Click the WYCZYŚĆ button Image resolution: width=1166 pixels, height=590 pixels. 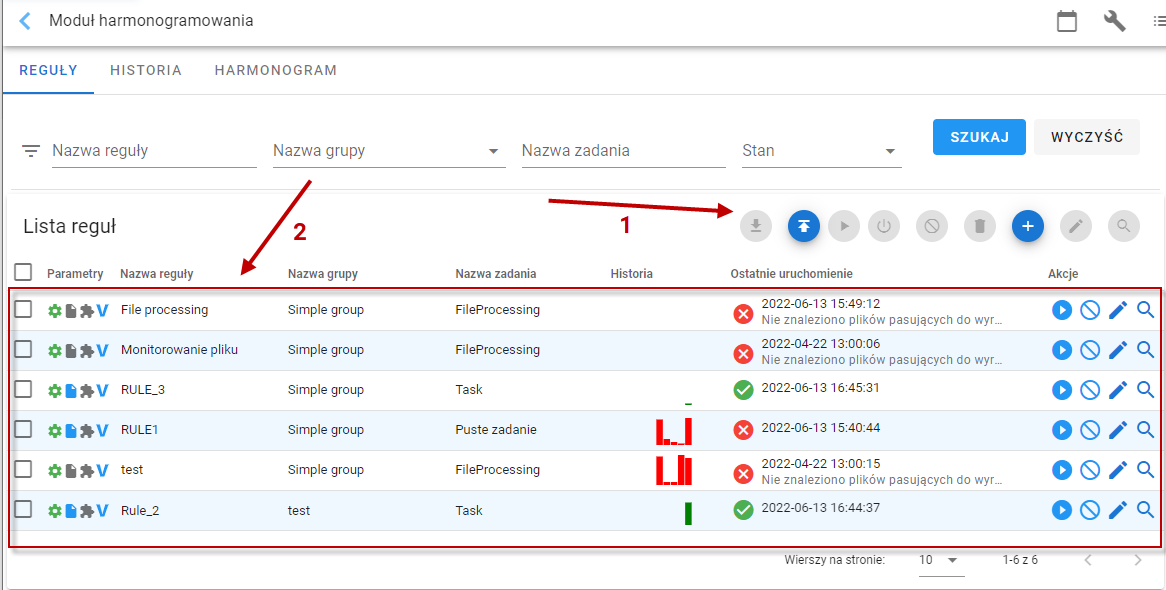1086,137
